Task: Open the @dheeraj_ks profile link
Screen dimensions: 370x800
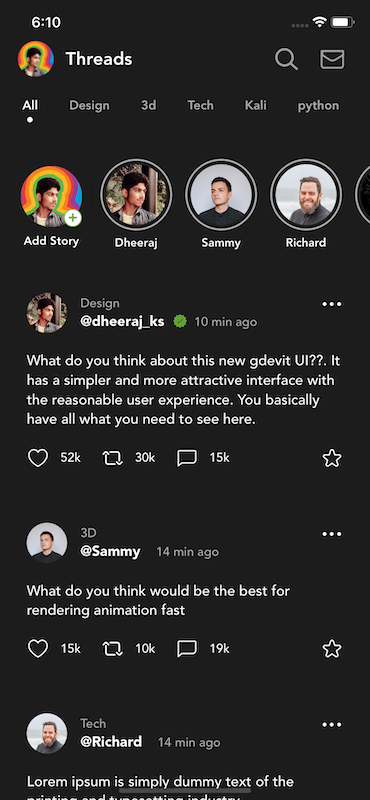Action: [x=122, y=322]
